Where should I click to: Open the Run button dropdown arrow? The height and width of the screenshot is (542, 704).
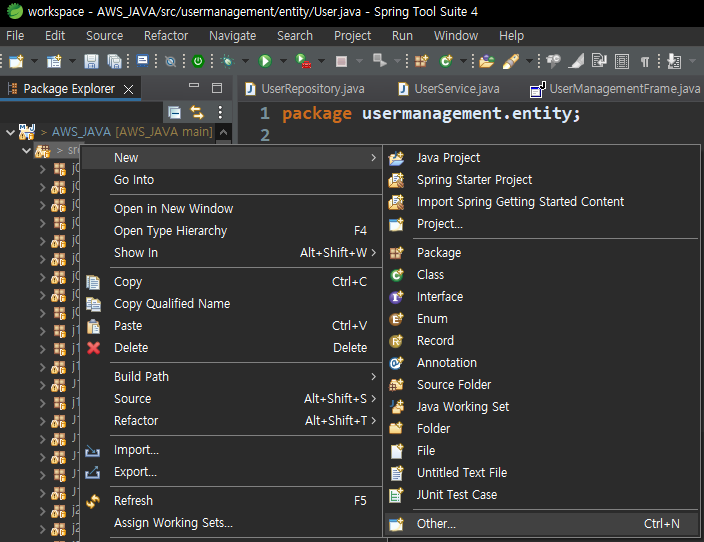click(283, 61)
